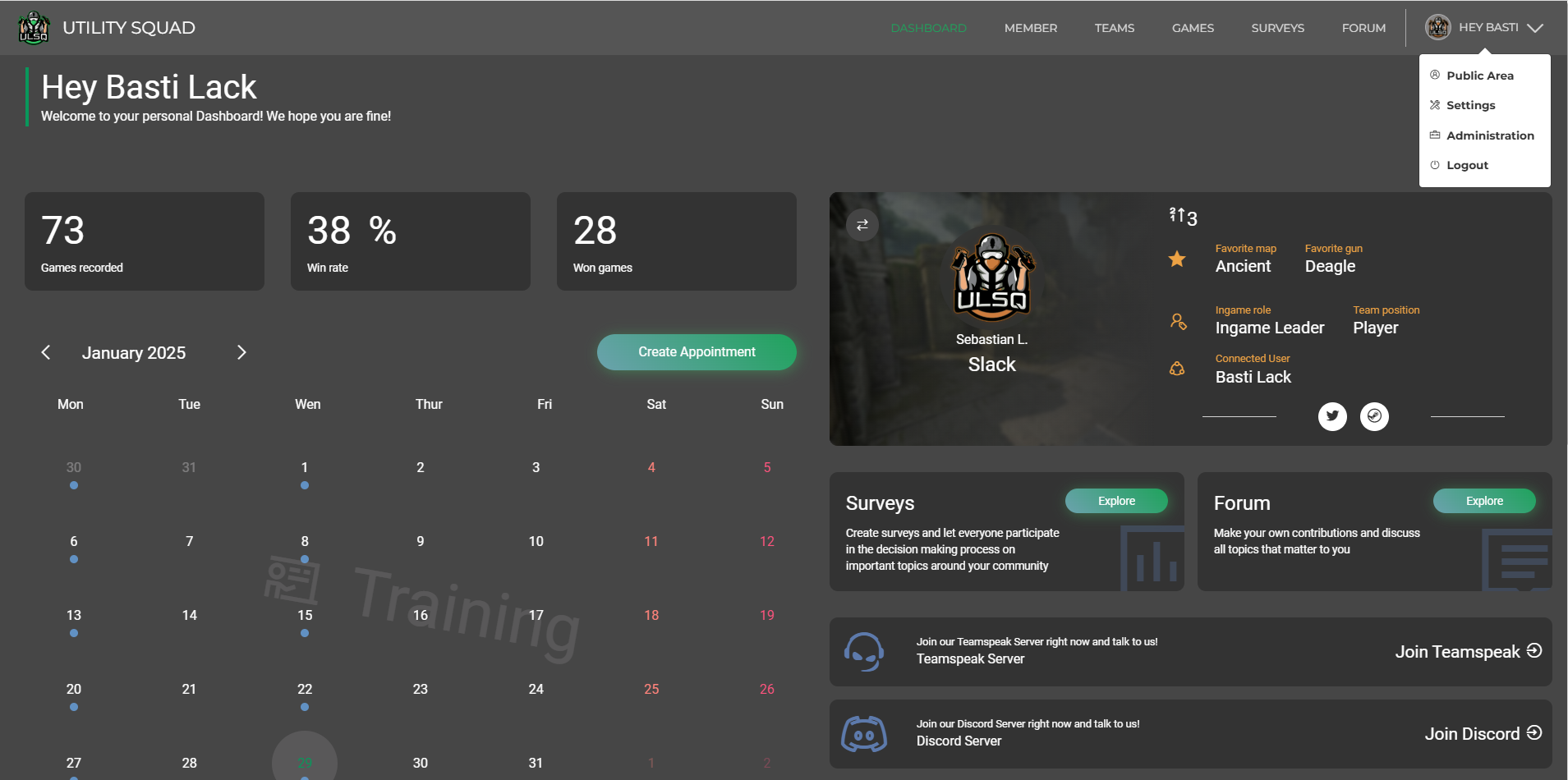Click the Discord logo icon
Viewport: 1568px width, 780px height.
864,734
